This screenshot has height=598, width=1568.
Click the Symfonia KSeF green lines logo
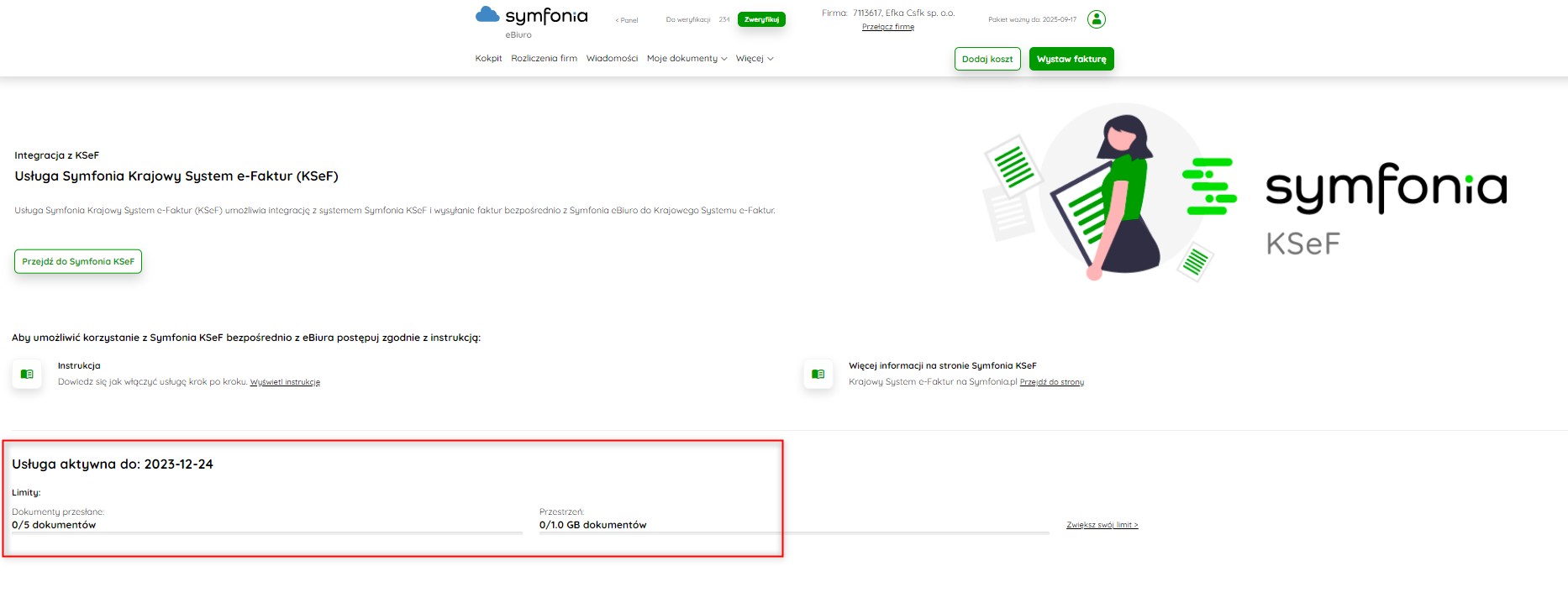(1208, 186)
